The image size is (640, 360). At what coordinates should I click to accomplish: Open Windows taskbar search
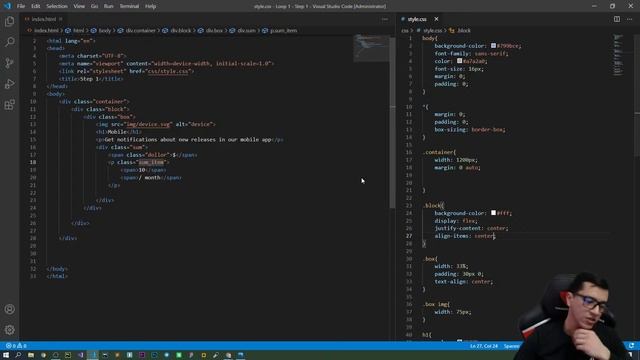18,355
